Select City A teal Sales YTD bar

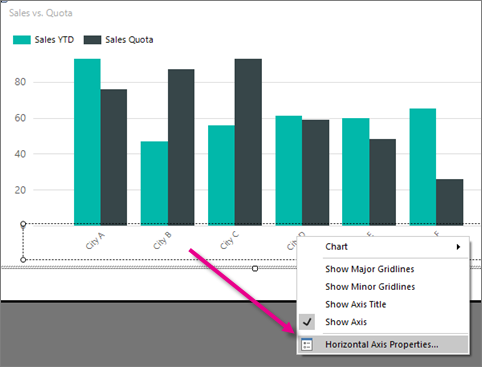(87, 142)
